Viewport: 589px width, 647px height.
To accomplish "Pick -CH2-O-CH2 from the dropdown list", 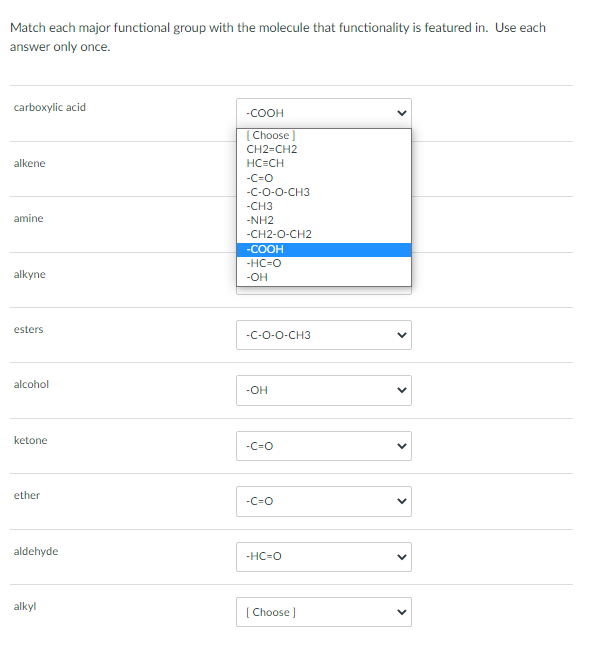I will click(324, 234).
